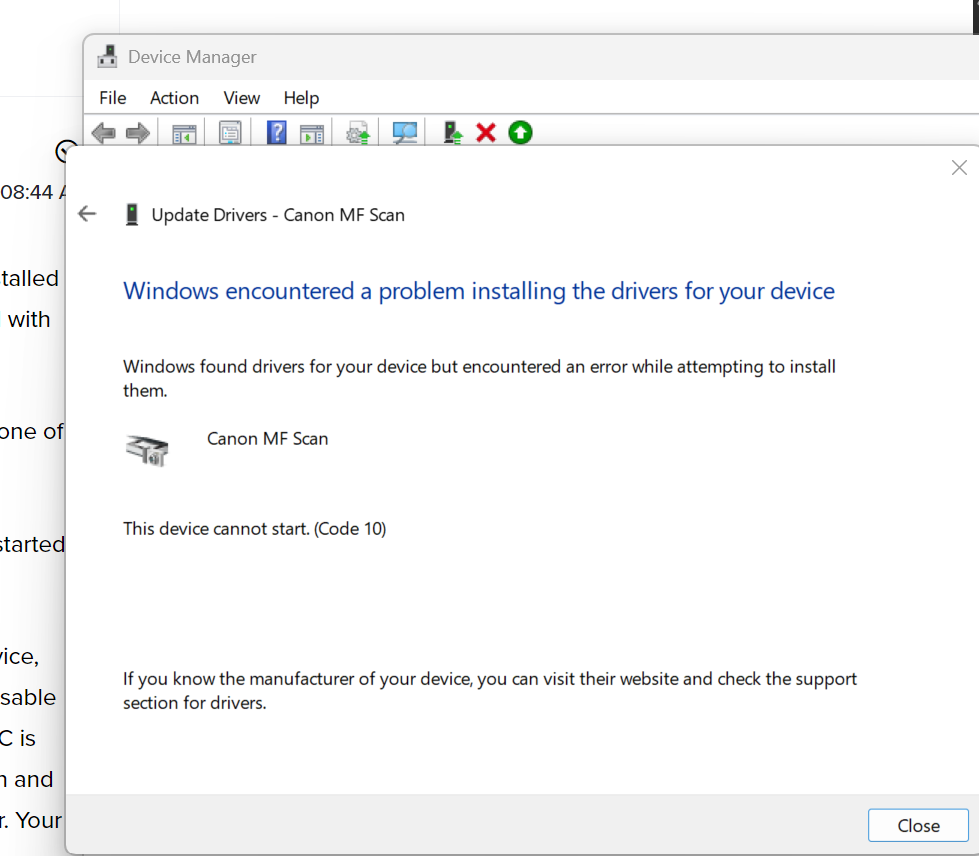Click the Device Manager title bar icon

click(107, 57)
